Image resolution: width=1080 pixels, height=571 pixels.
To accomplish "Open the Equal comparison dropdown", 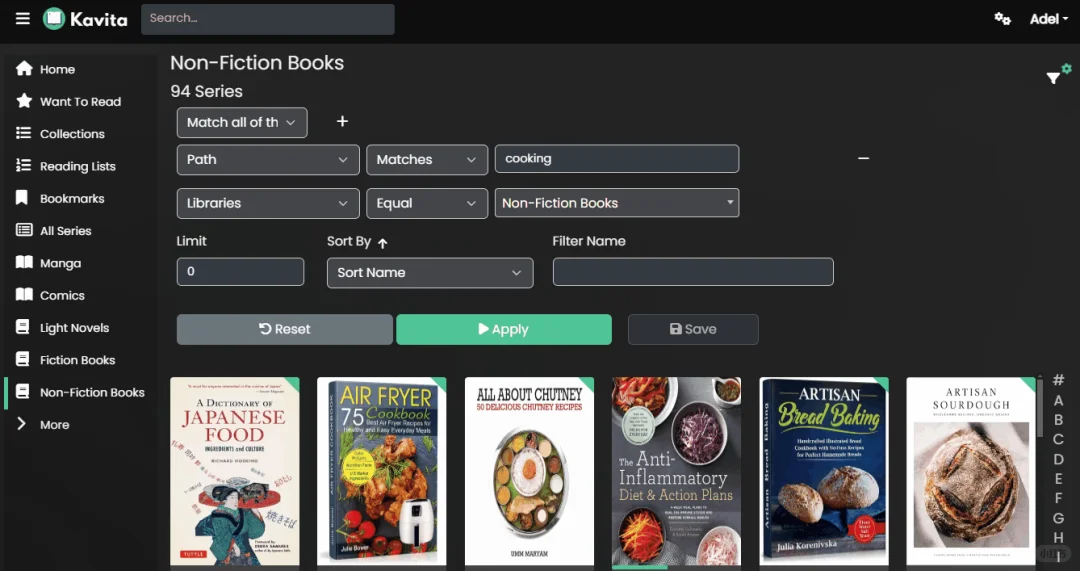I will click(x=427, y=203).
